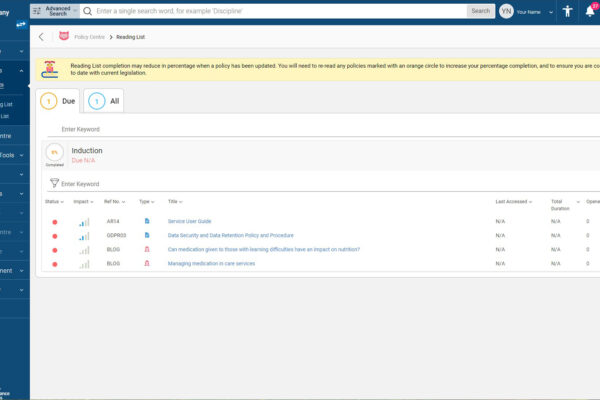
Task: Open the medication impact on nutrition blog
Action: 264,250
